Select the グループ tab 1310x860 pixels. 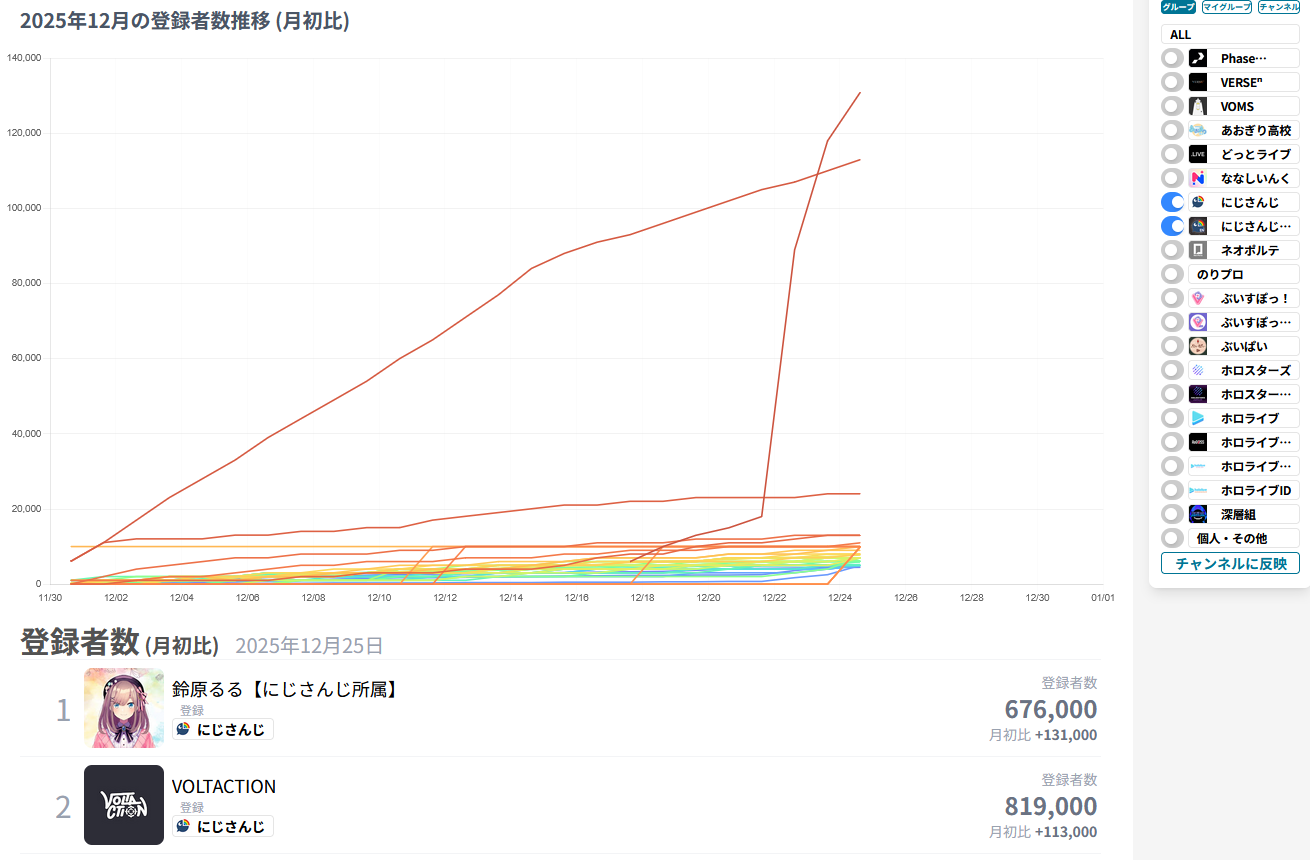[1178, 7]
